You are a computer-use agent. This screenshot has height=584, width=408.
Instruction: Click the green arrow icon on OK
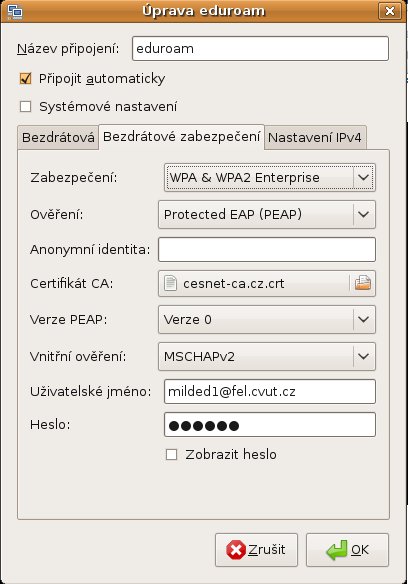(x=336, y=550)
